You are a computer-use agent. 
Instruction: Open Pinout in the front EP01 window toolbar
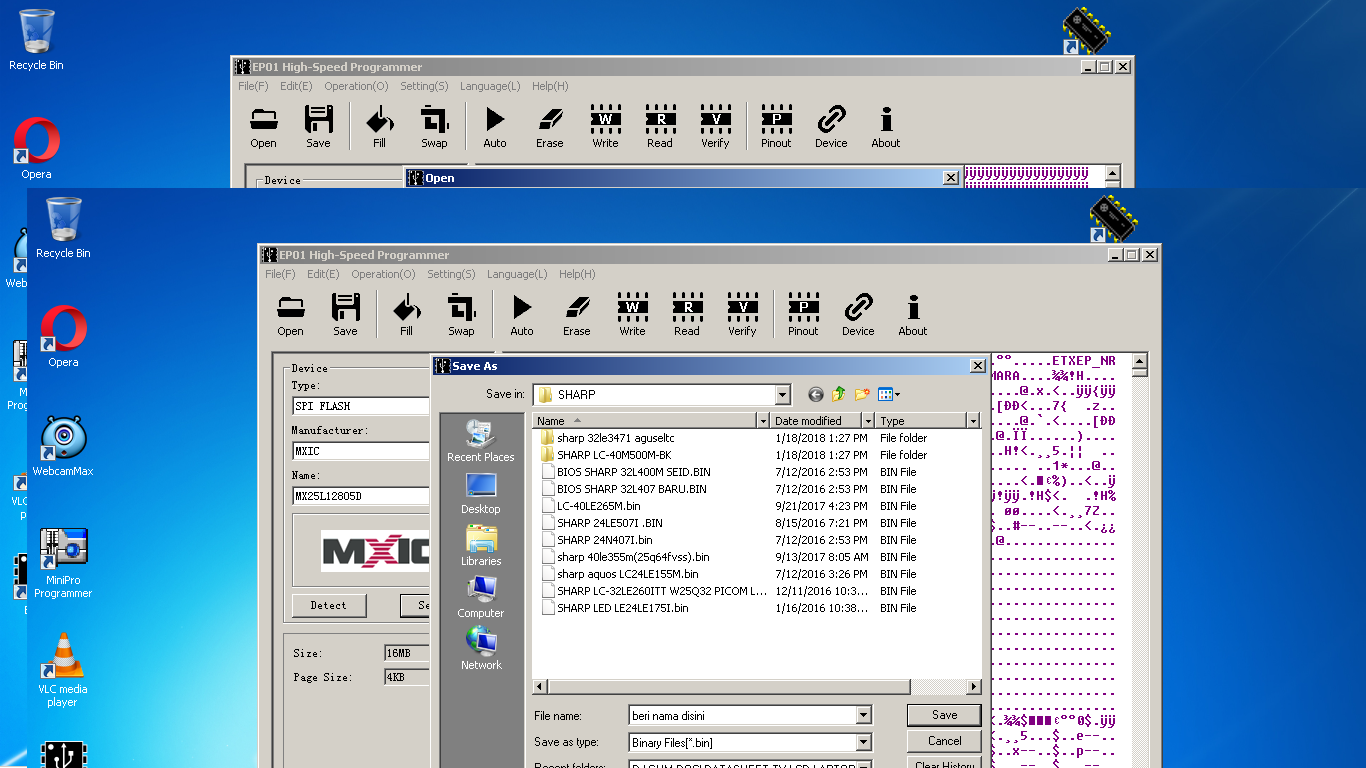point(803,315)
